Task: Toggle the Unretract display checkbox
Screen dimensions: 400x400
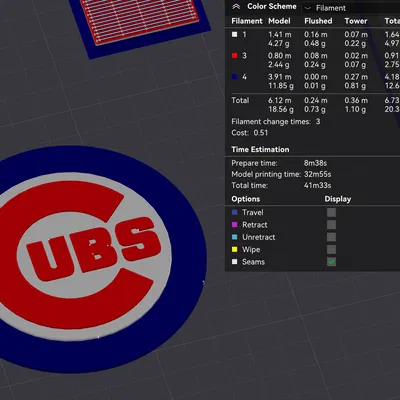Action: pos(331,237)
